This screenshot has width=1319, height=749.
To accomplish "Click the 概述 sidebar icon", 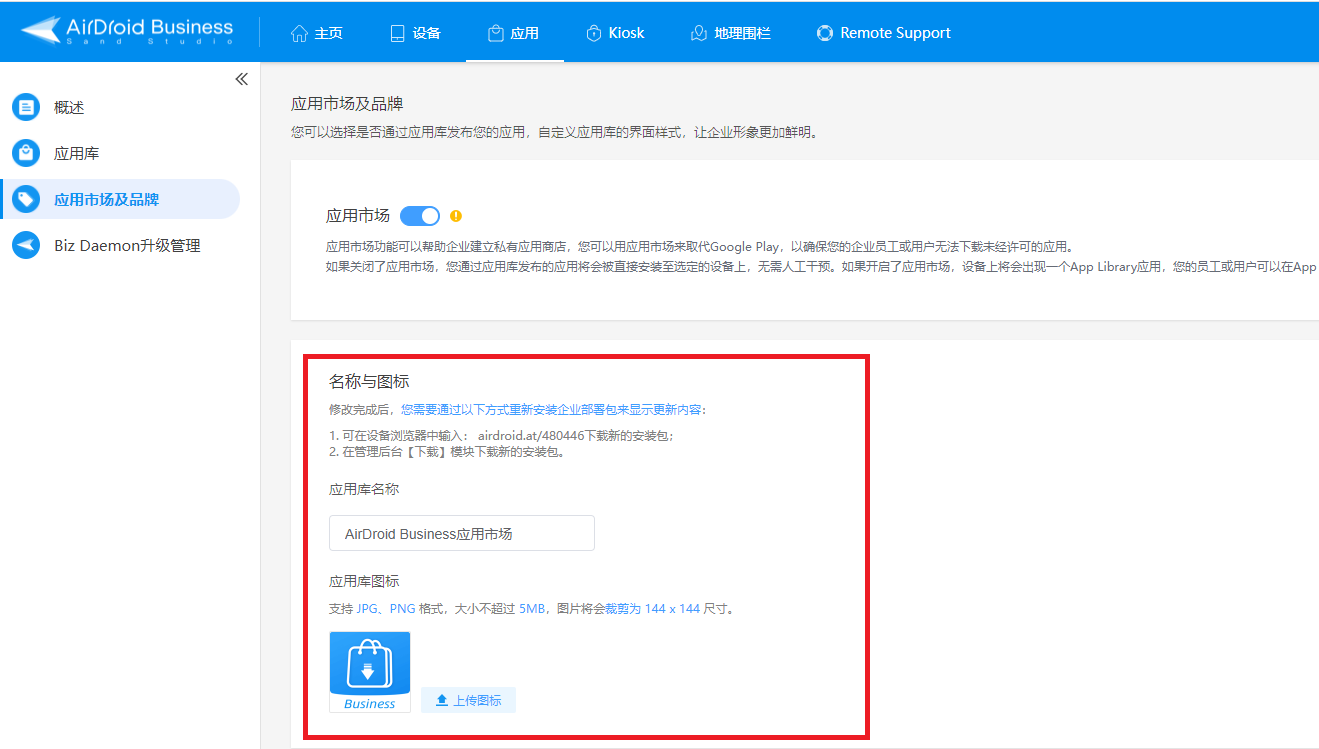I will coord(26,107).
